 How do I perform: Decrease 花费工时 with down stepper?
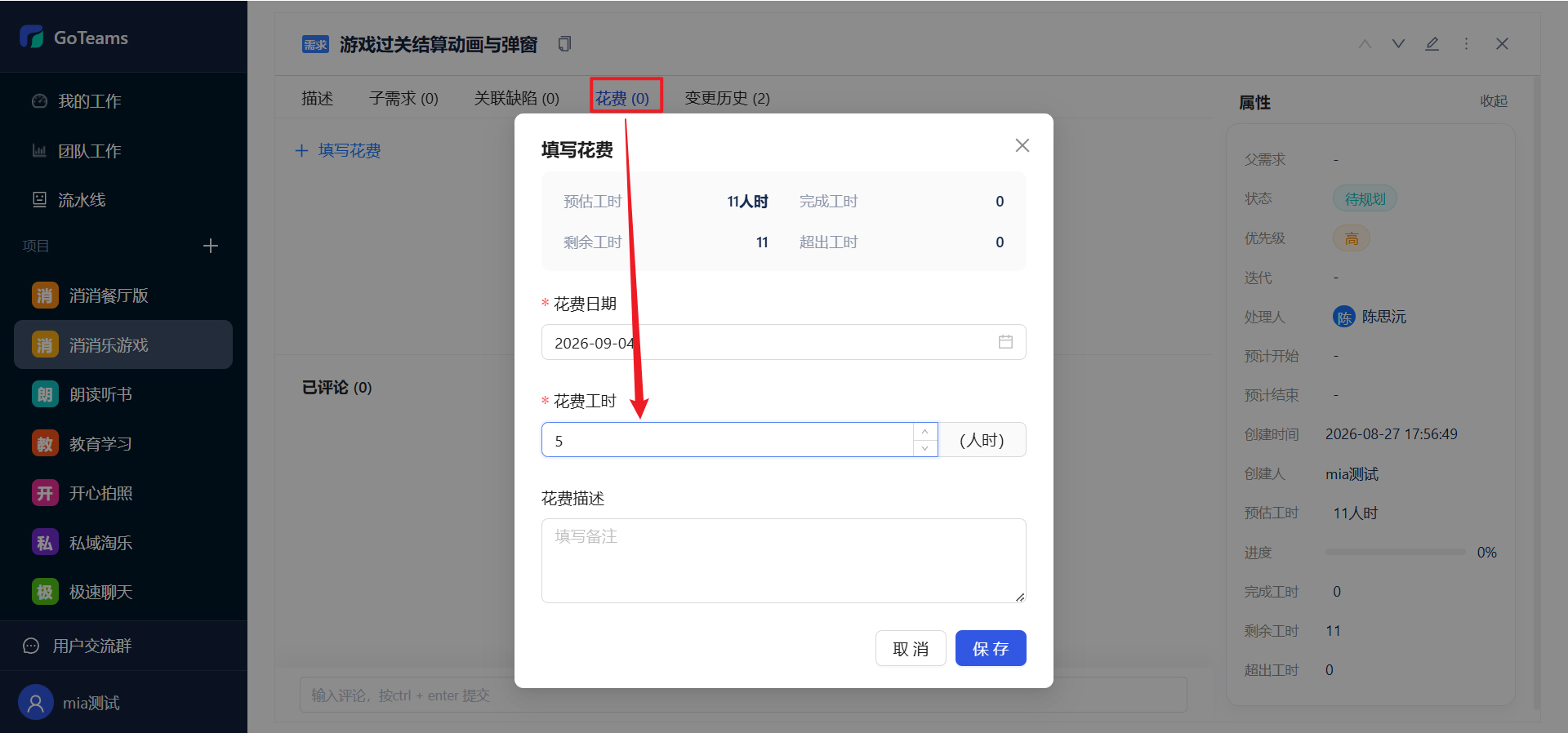924,448
